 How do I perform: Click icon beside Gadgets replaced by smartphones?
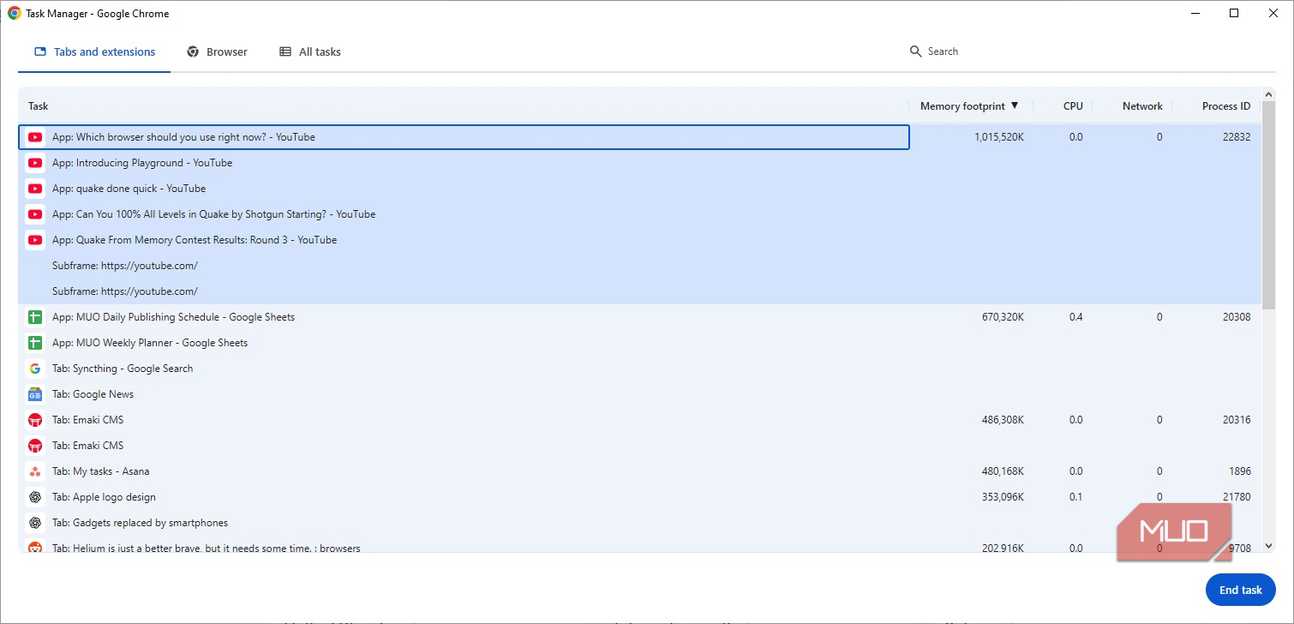(x=35, y=523)
